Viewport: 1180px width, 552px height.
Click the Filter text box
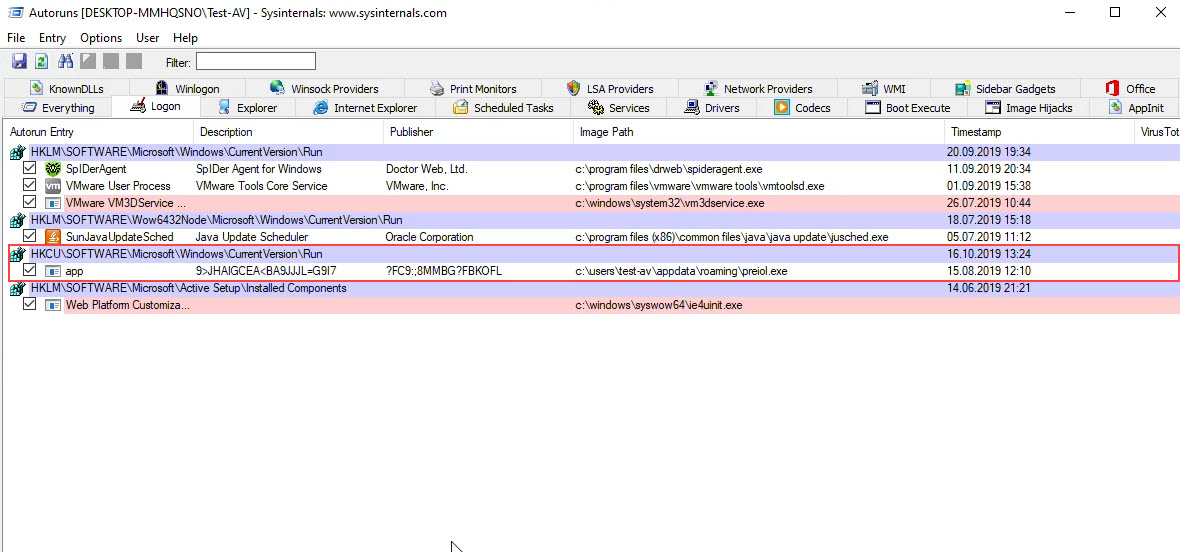[255, 62]
